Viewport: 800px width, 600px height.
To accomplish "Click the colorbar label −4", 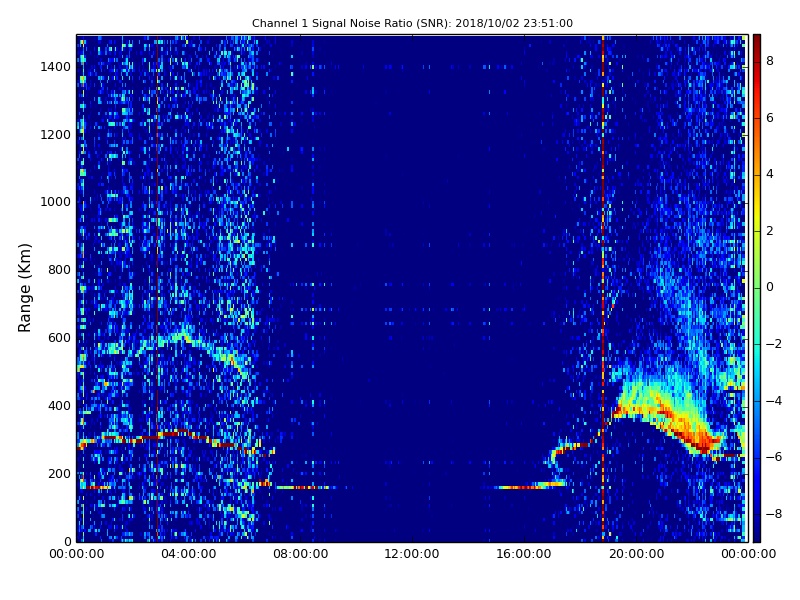I will (774, 401).
